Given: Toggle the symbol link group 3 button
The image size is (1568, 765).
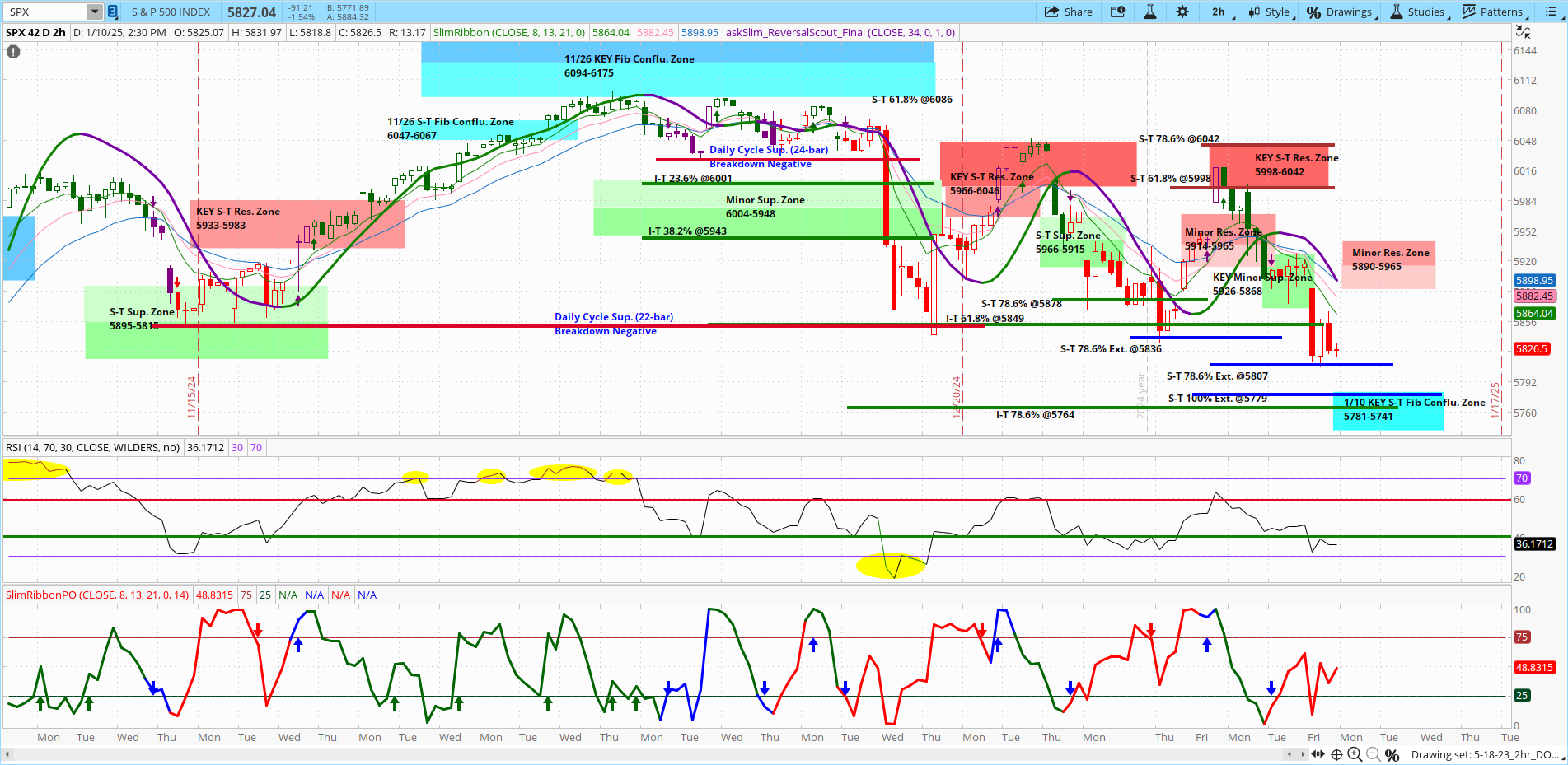Looking at the screenshot, I should pyautogui.click(x=111, y=12).
